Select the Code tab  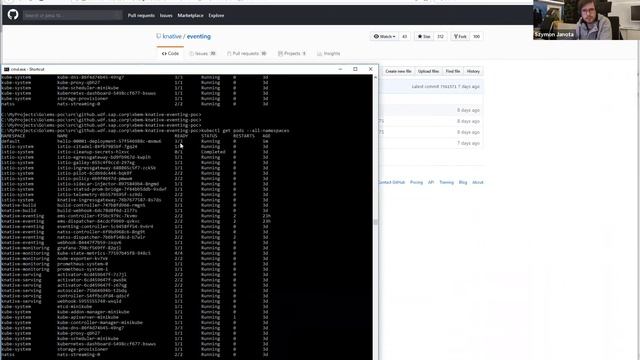click(170, 53)
